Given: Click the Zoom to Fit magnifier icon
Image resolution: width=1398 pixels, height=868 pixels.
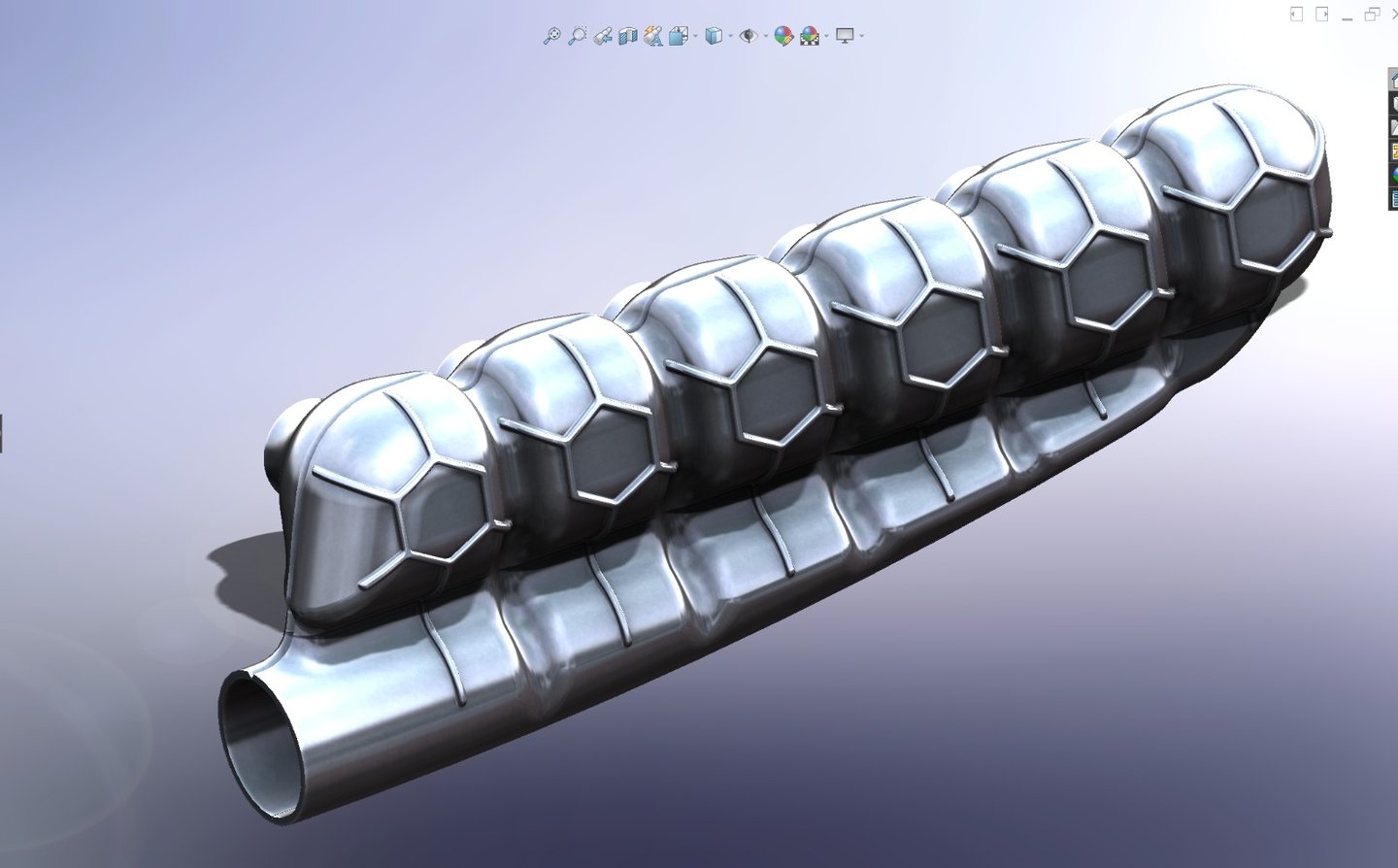Looking at the screenshot, I should 551,36.
